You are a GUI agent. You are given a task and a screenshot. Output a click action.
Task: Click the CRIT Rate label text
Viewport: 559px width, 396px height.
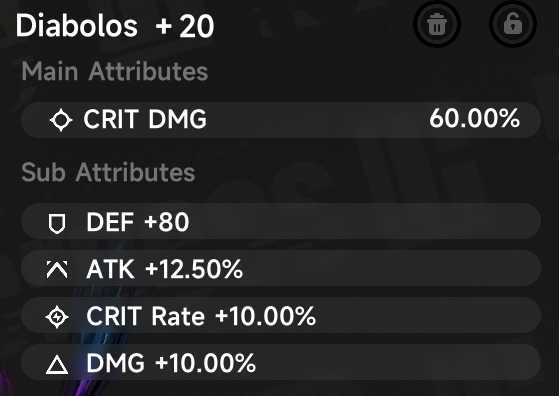pyautogui.click(x=145, y=316)
